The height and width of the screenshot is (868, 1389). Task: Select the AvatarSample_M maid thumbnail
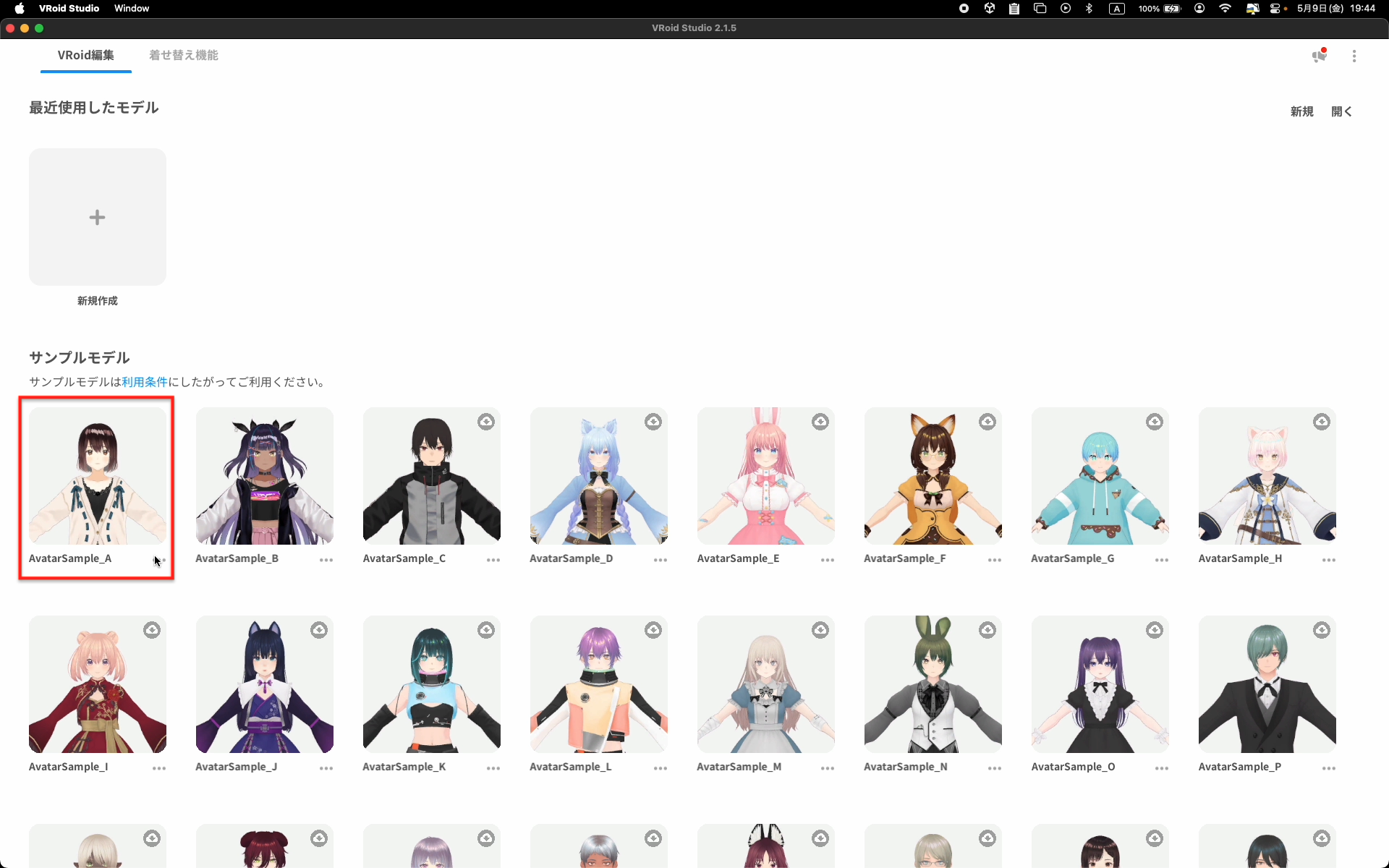pyautogui.click(x=766, y=684)
